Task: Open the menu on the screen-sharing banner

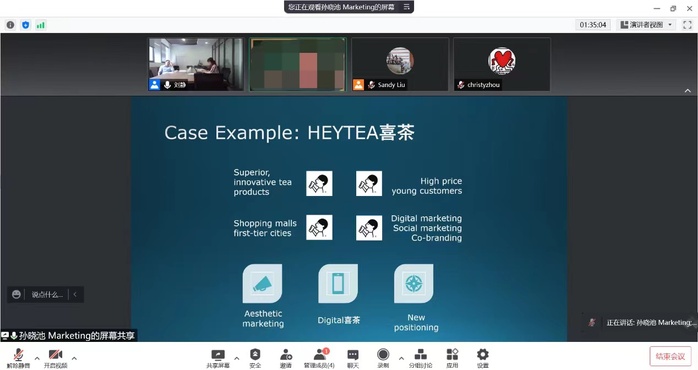Action: (x=406, y=7)
